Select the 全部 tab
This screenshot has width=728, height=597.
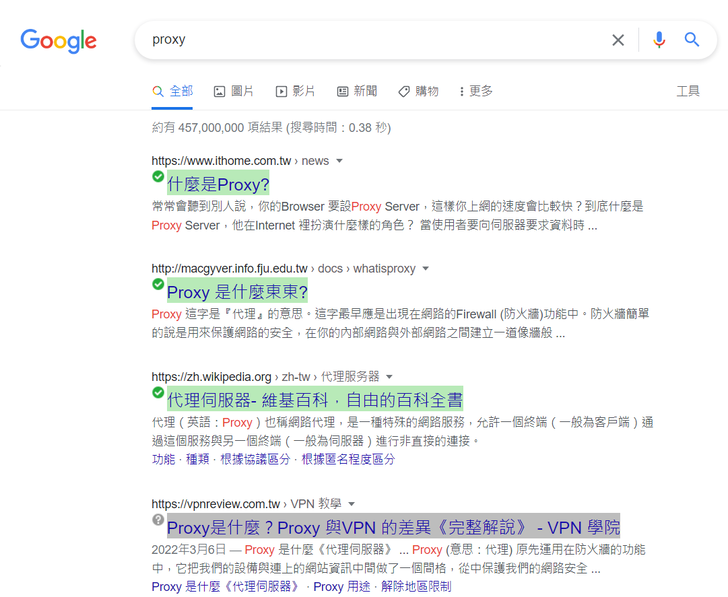coord(172,91)
